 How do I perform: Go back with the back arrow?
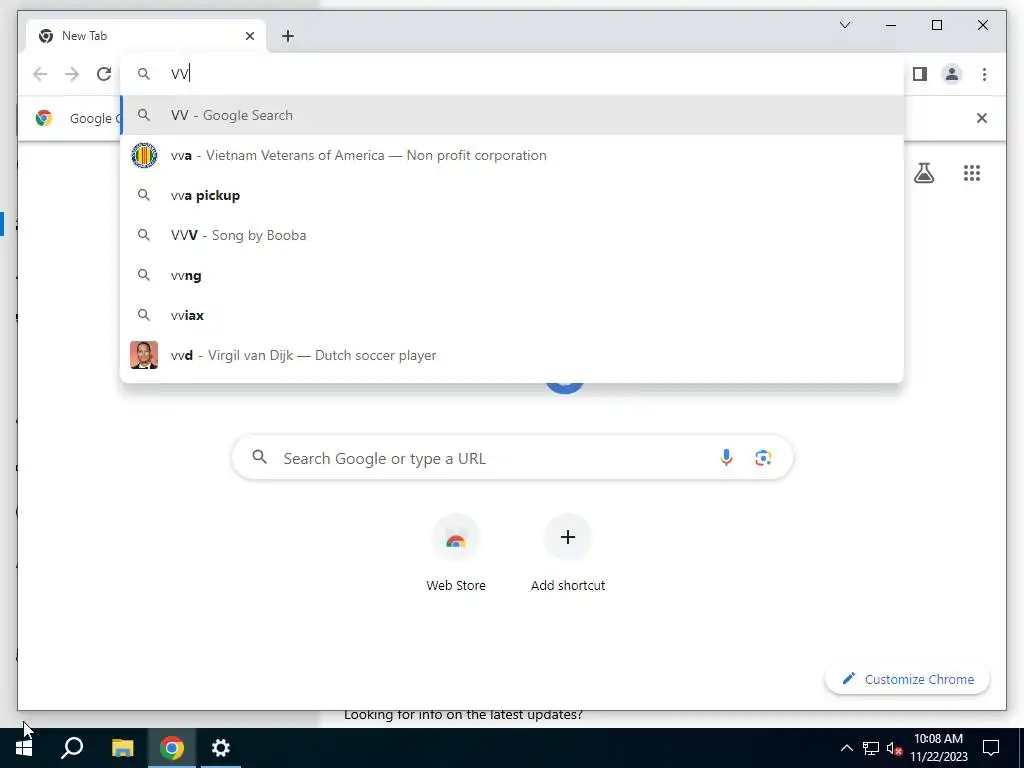click(40, 74)
